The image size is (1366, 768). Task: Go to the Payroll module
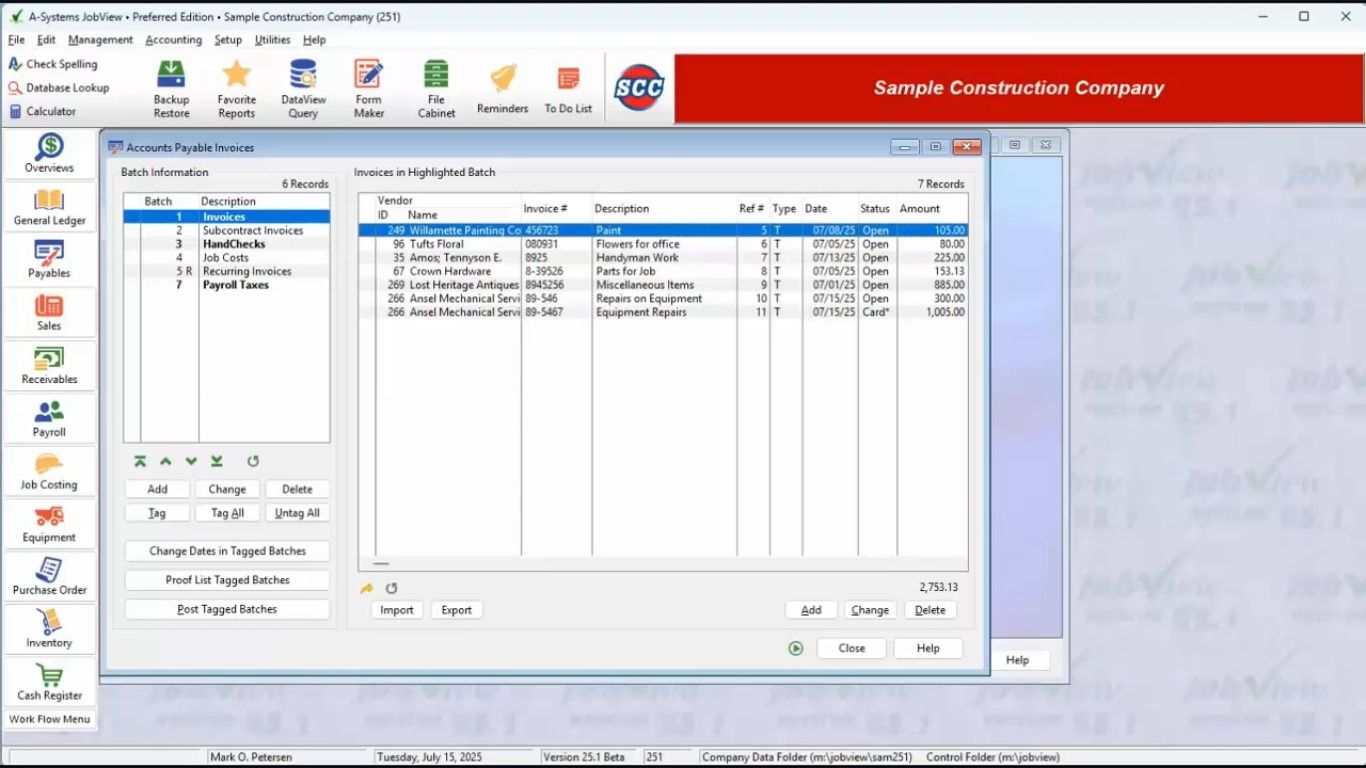[49, 419]
